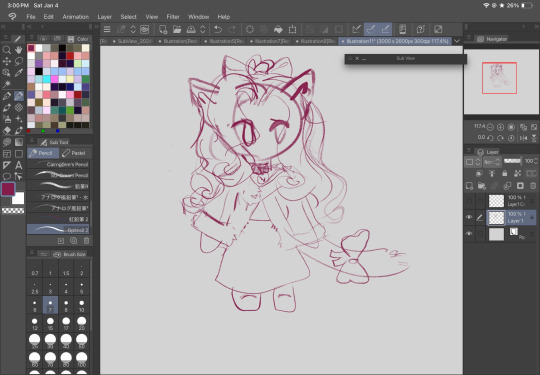This screenshot has width=540, height=375.
Task: Select the Eyedropper tool
Action: pos(19,73)
